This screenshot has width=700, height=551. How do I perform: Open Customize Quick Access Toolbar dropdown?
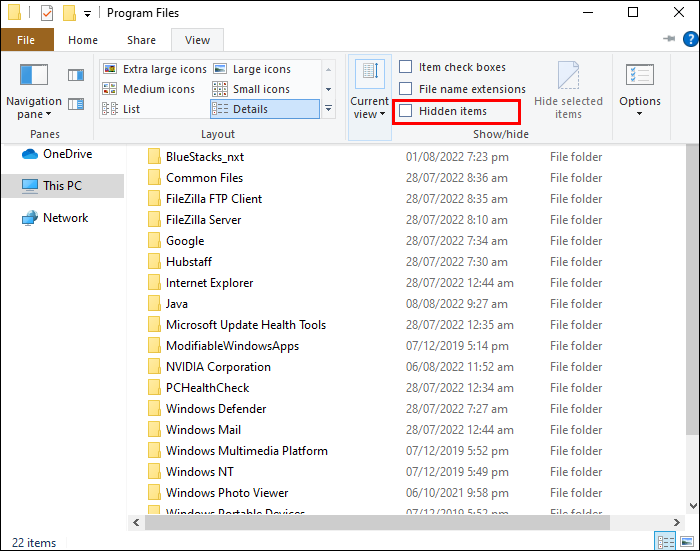pyautogui.click(x=88, y=14)
